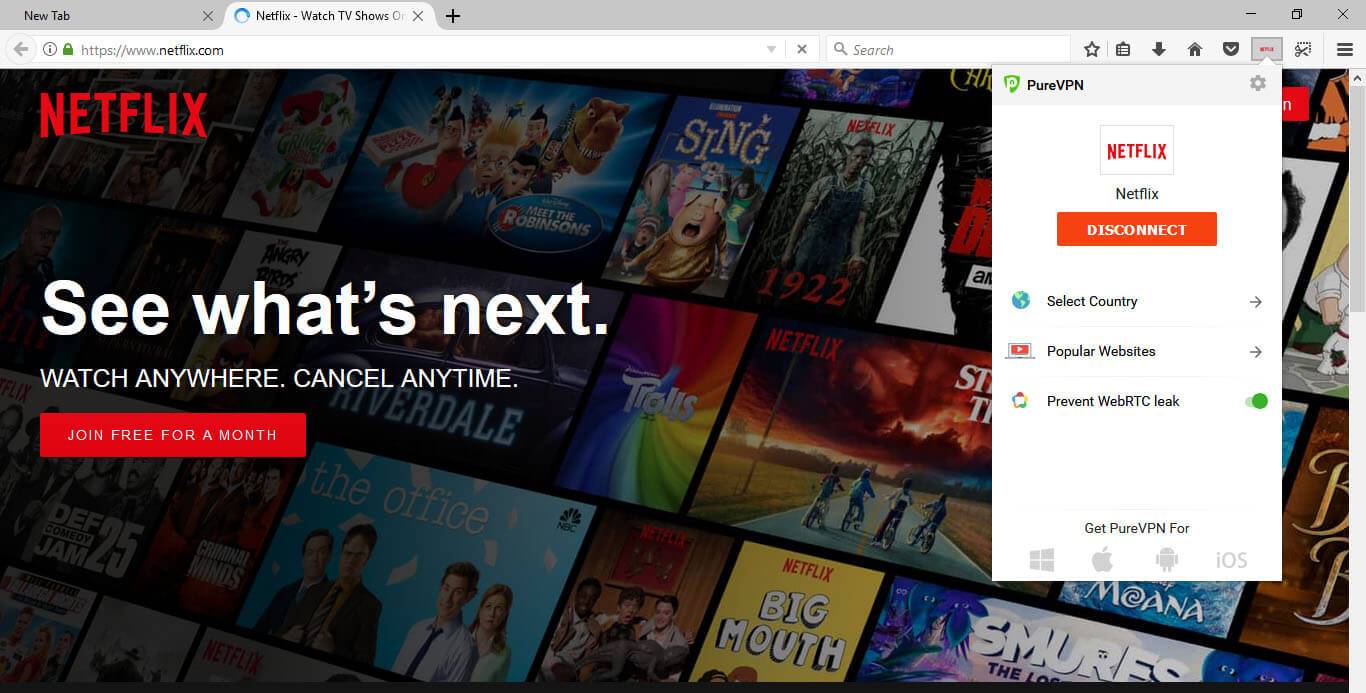Open the Select Country menu entry

pyautogui.click(x=1136, y=301)
